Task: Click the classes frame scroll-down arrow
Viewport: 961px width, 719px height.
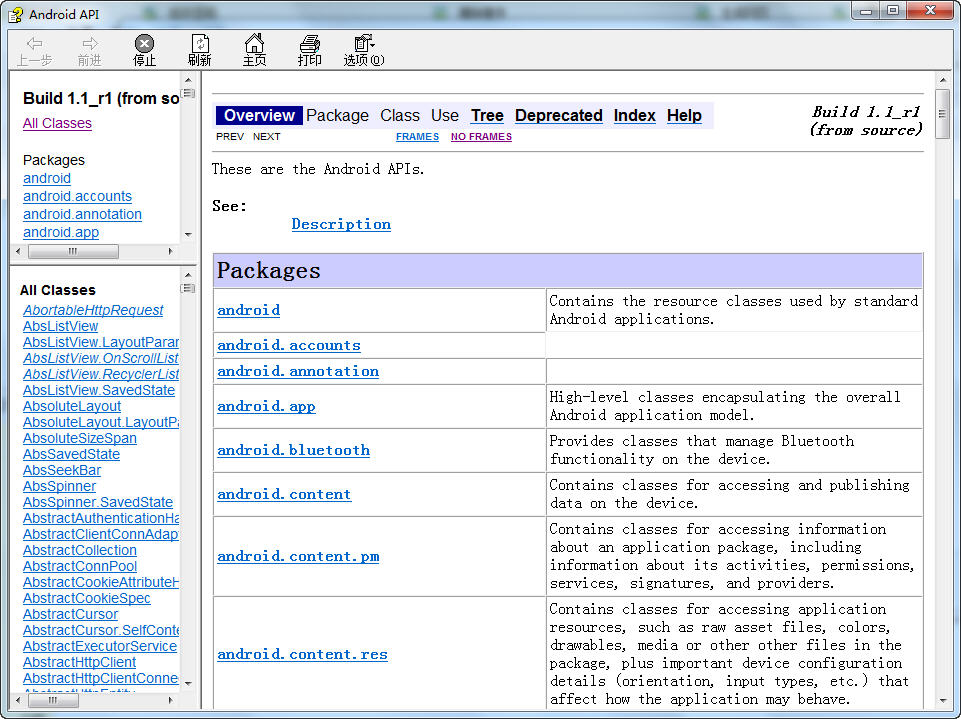Action: click(188, 683)
